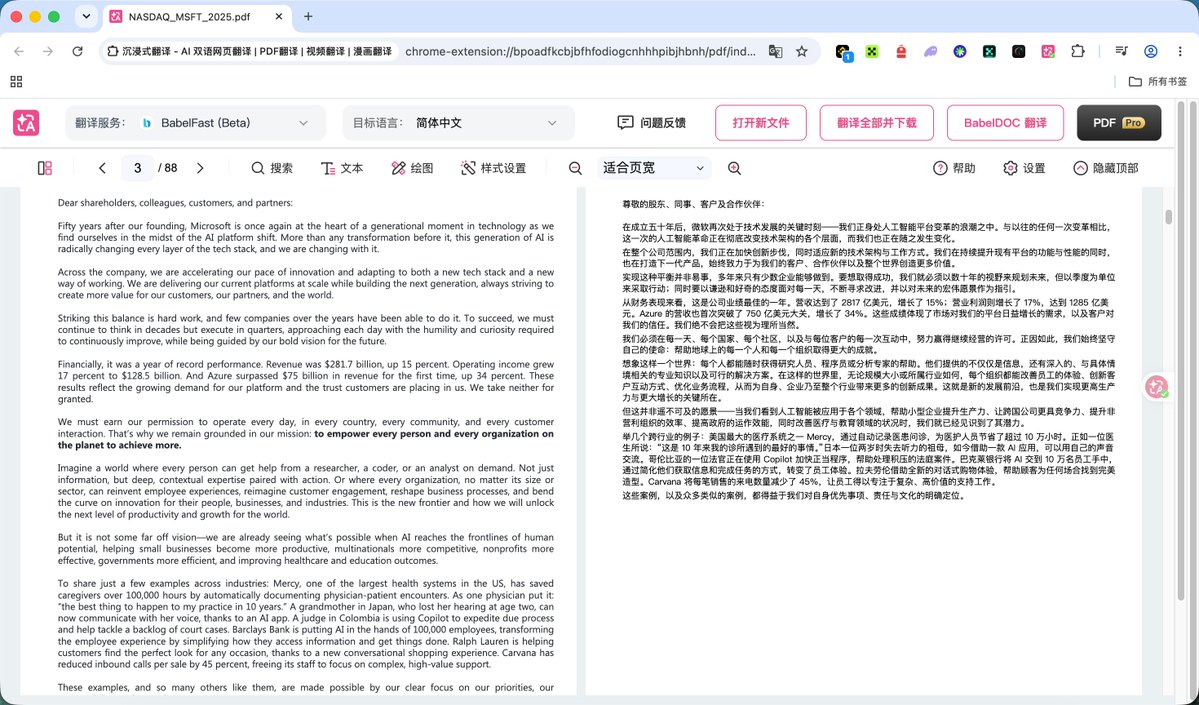Click the Immersive Translate logo icon
The height and width of the screenshot is (705, 1199).
pos(27,123)
